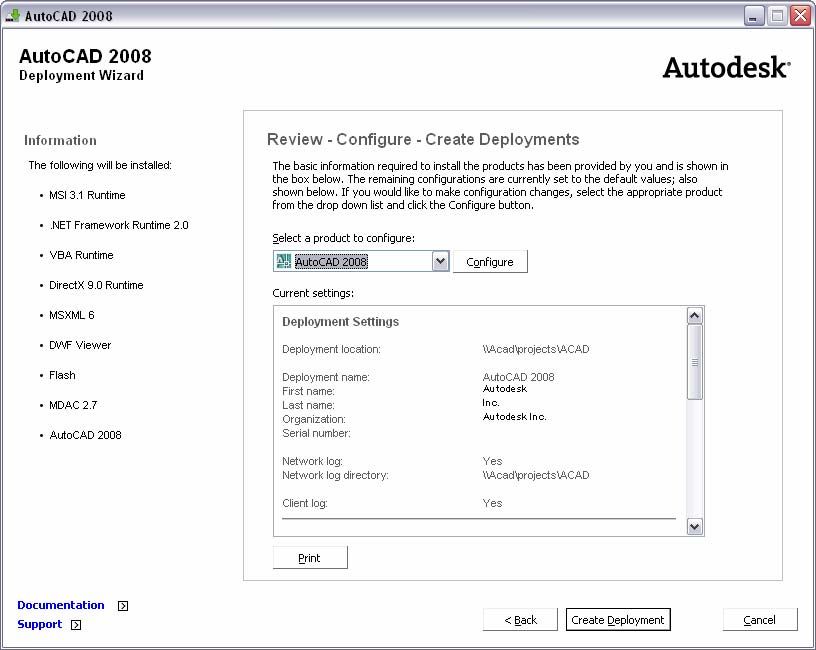The width and height of the screenshot is (816, 650).
Task: Click 'DWF Viewer' list entry
Action: (80, 345)
